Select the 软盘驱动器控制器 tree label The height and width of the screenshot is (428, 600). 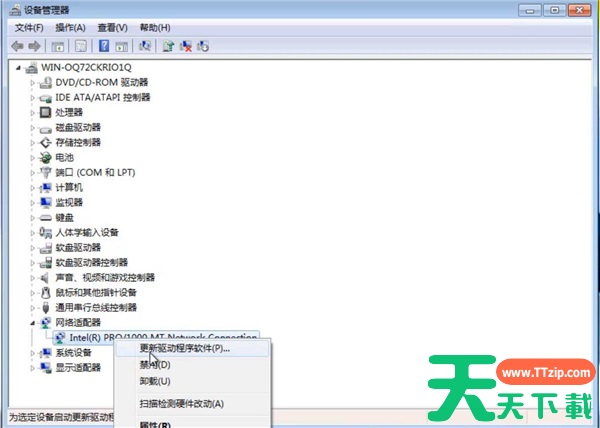pos(91,262)
